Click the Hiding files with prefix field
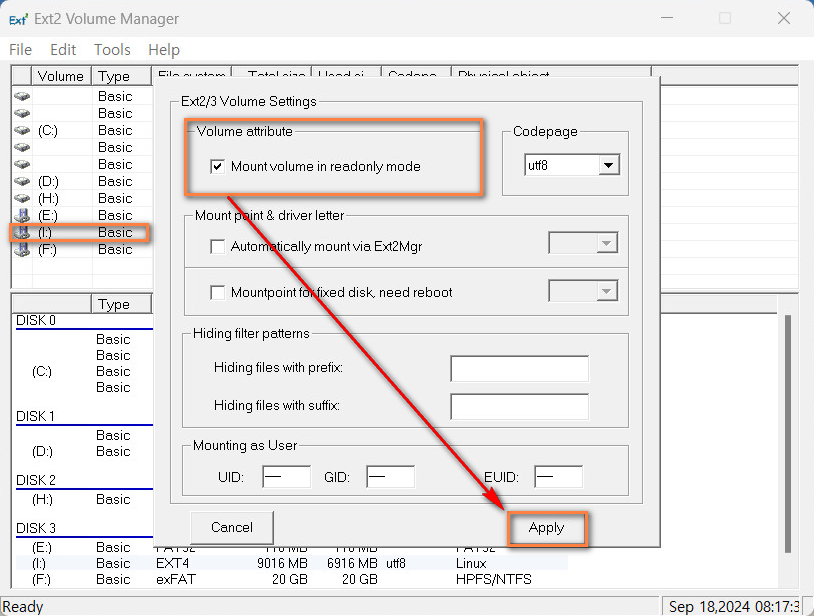The height and width of the screenshot is (616, 814). (520, 368)
